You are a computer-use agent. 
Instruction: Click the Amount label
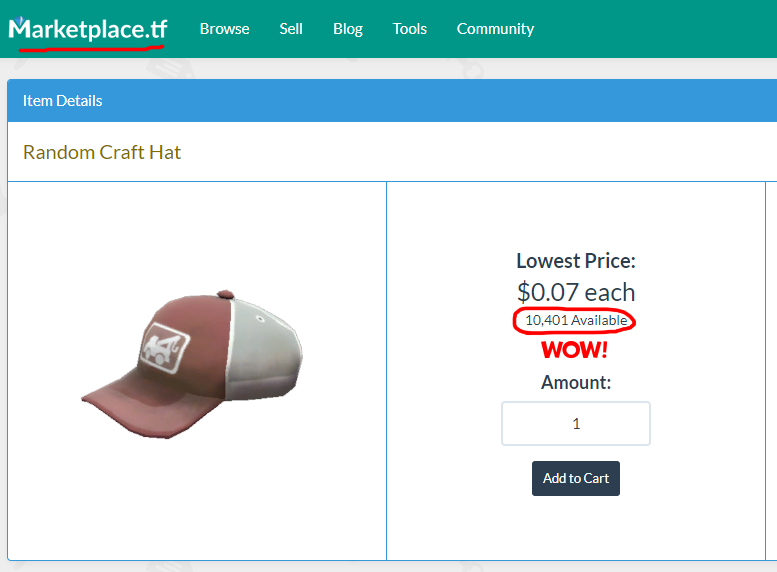tap(576, 382)
